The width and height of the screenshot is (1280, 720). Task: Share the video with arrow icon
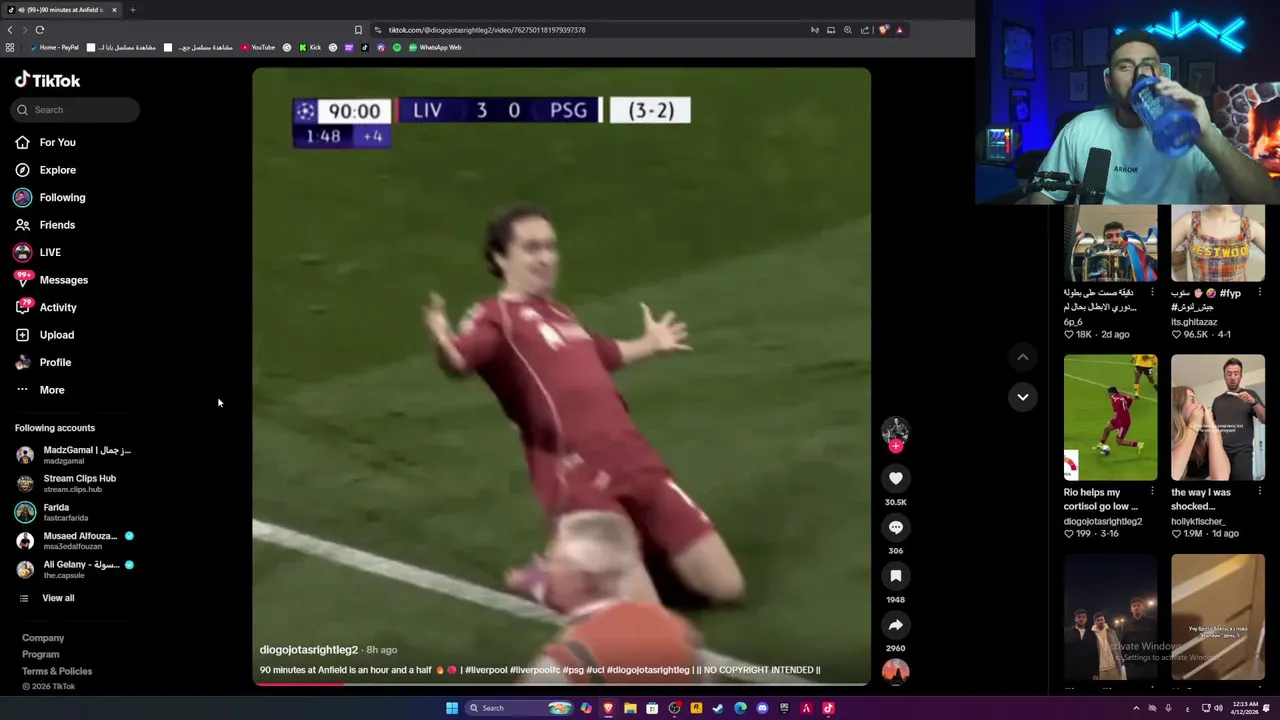pos(896,625)
